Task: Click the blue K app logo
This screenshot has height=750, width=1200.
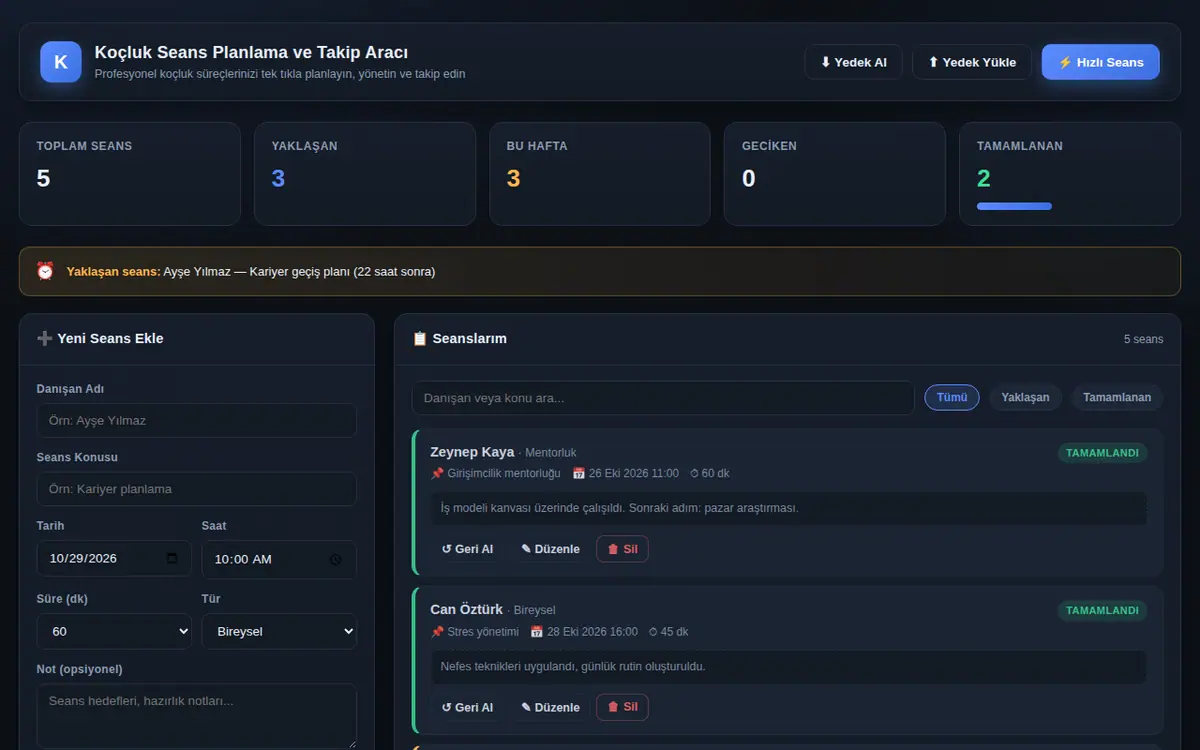Action: (61, 62)
